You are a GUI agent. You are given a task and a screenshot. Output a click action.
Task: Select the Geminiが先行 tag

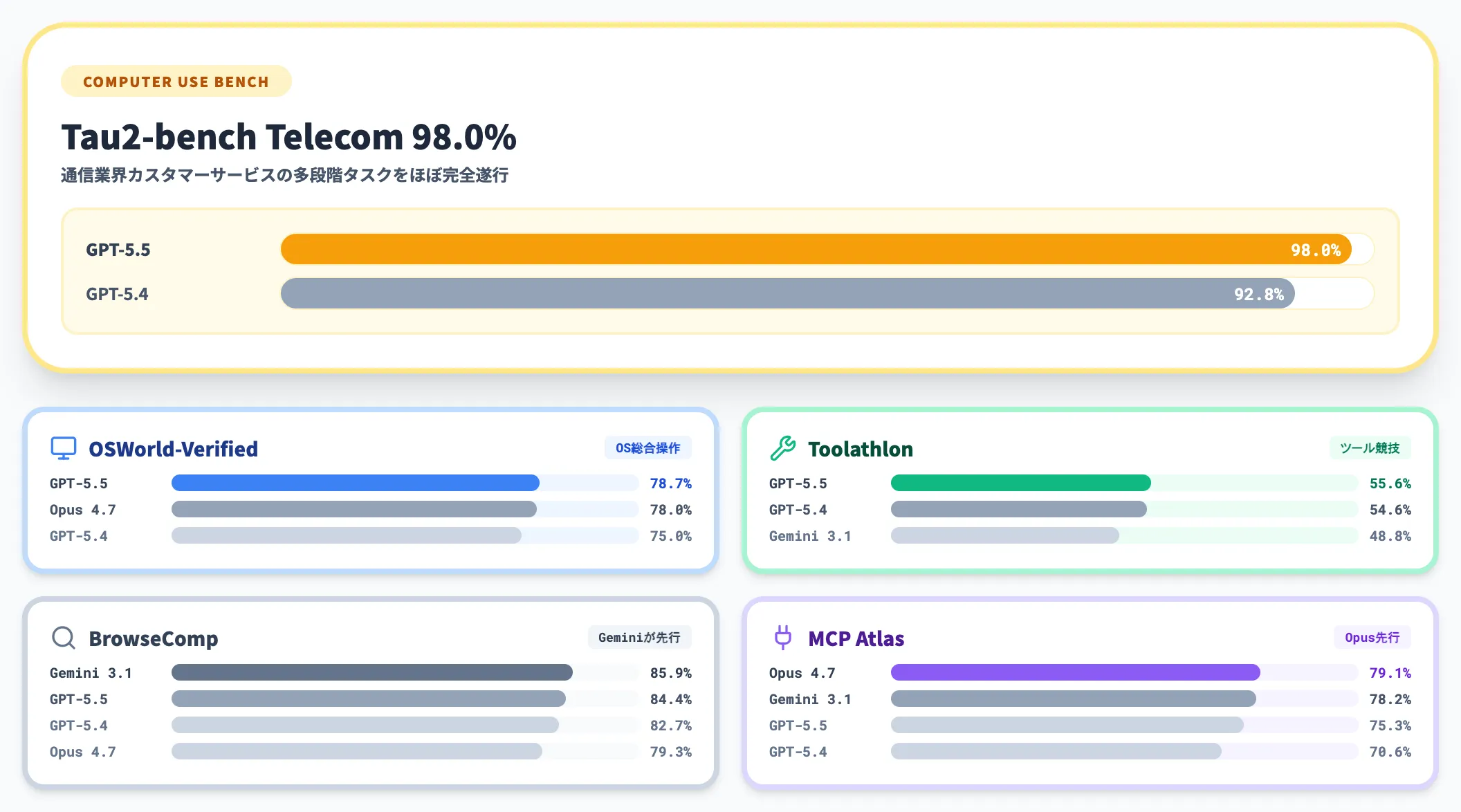click(639, 638)
